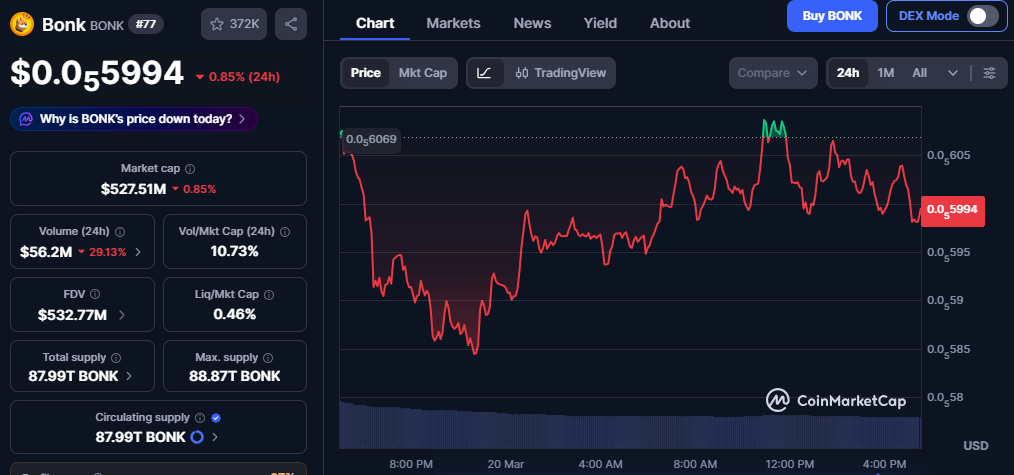Show Max. supply info icon
The image size is (1014, 475).
[x=268, y=357]
